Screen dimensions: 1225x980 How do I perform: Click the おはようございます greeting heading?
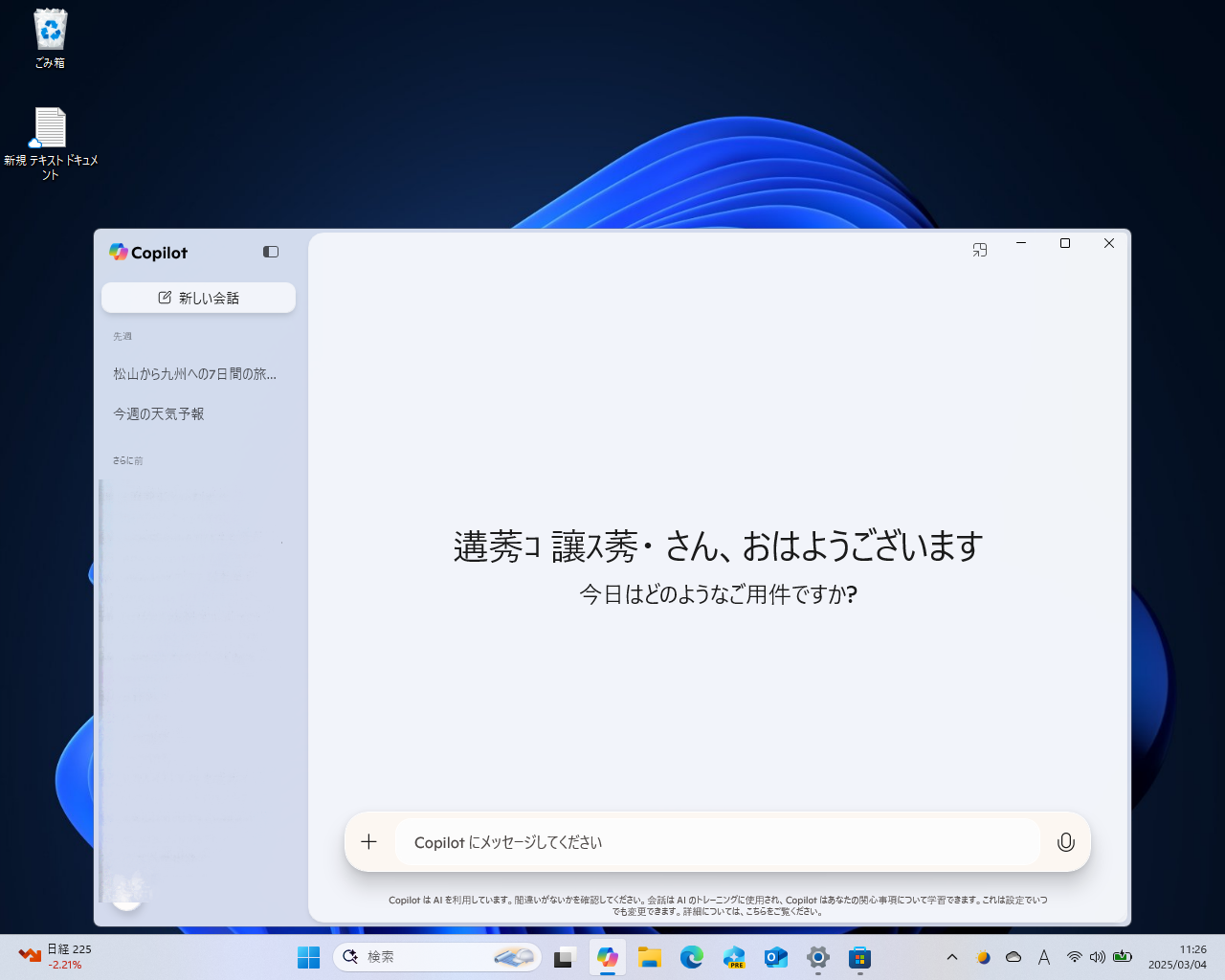pyautogui.click(x=719, y=546)
